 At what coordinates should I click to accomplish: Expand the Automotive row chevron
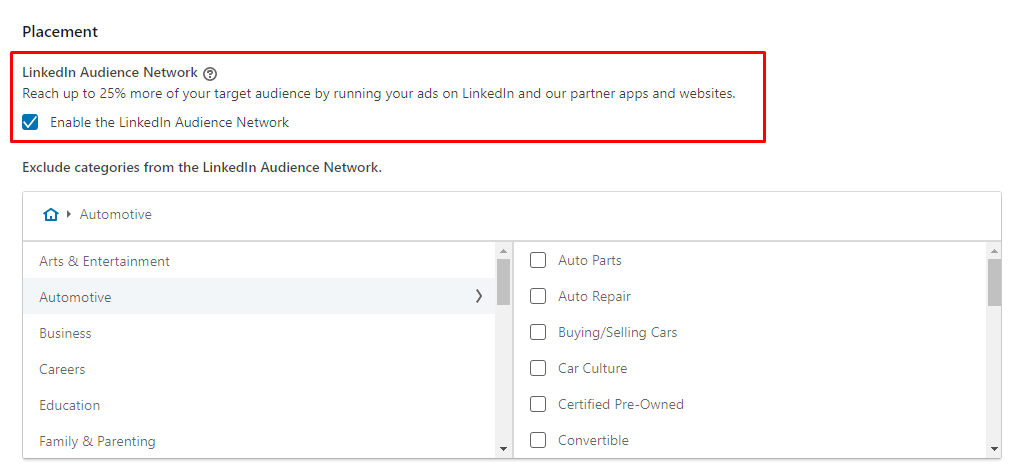[x=479, y=297]
